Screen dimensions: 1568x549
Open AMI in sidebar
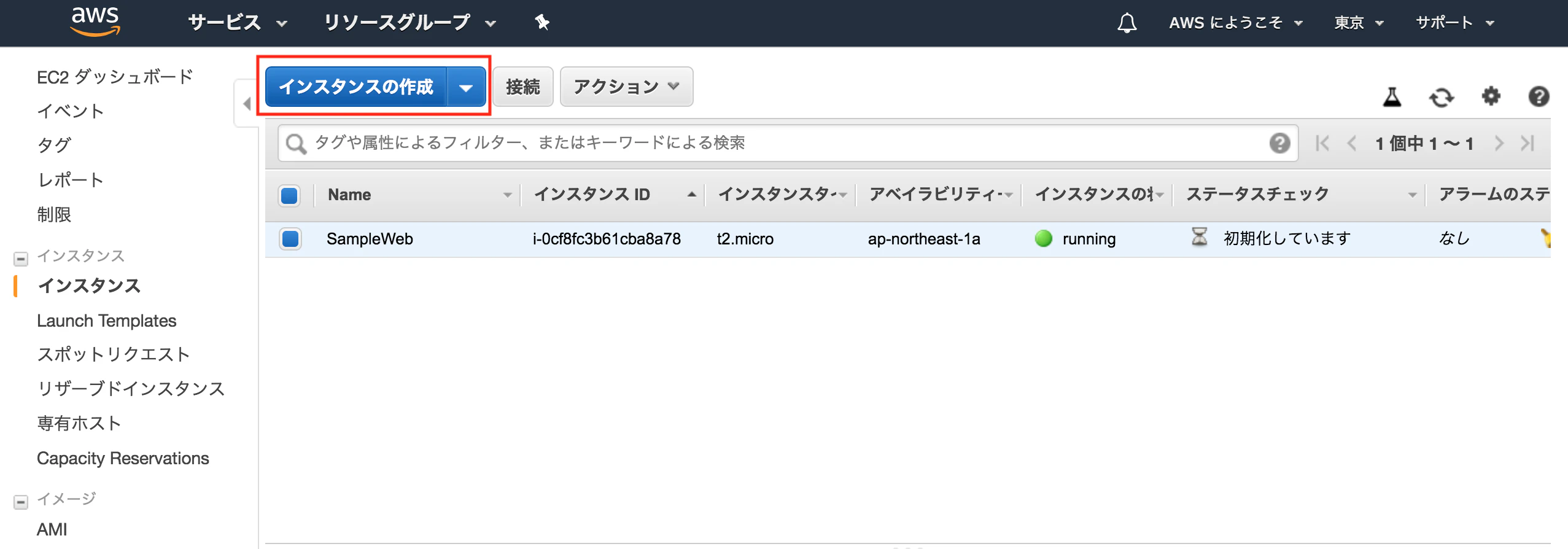coord(52,529)
